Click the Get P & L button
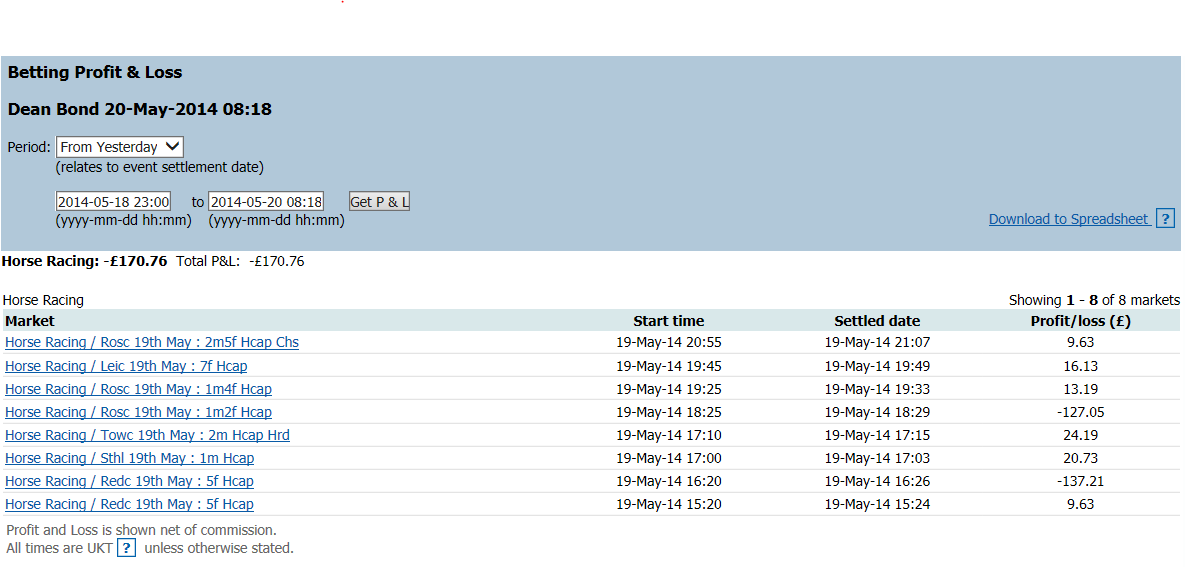 (x=379, y=202)
